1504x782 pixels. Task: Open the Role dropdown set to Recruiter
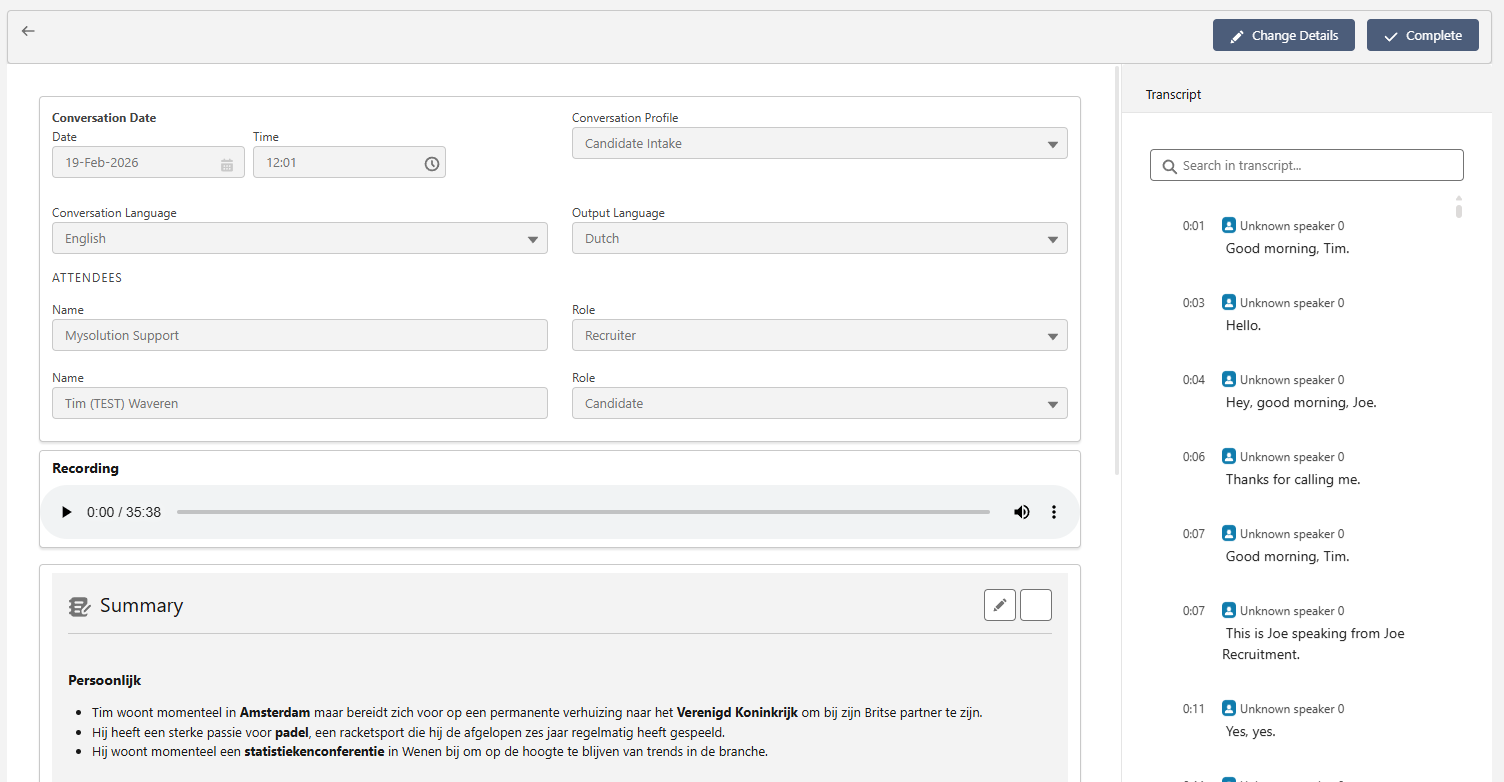(1052, 335)
